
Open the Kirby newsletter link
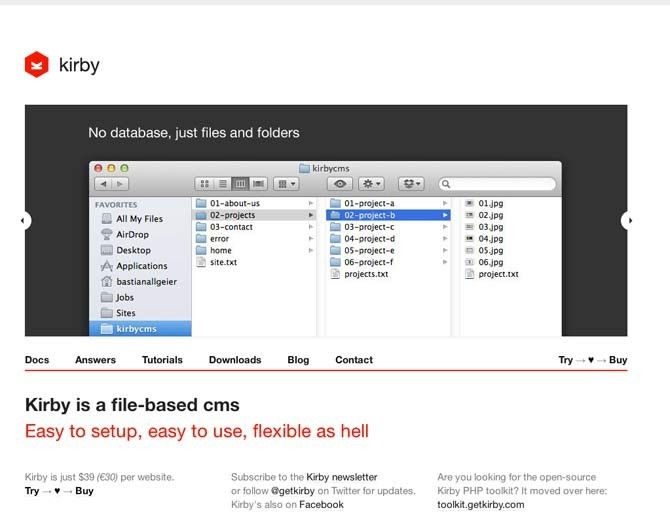(342, 477)
